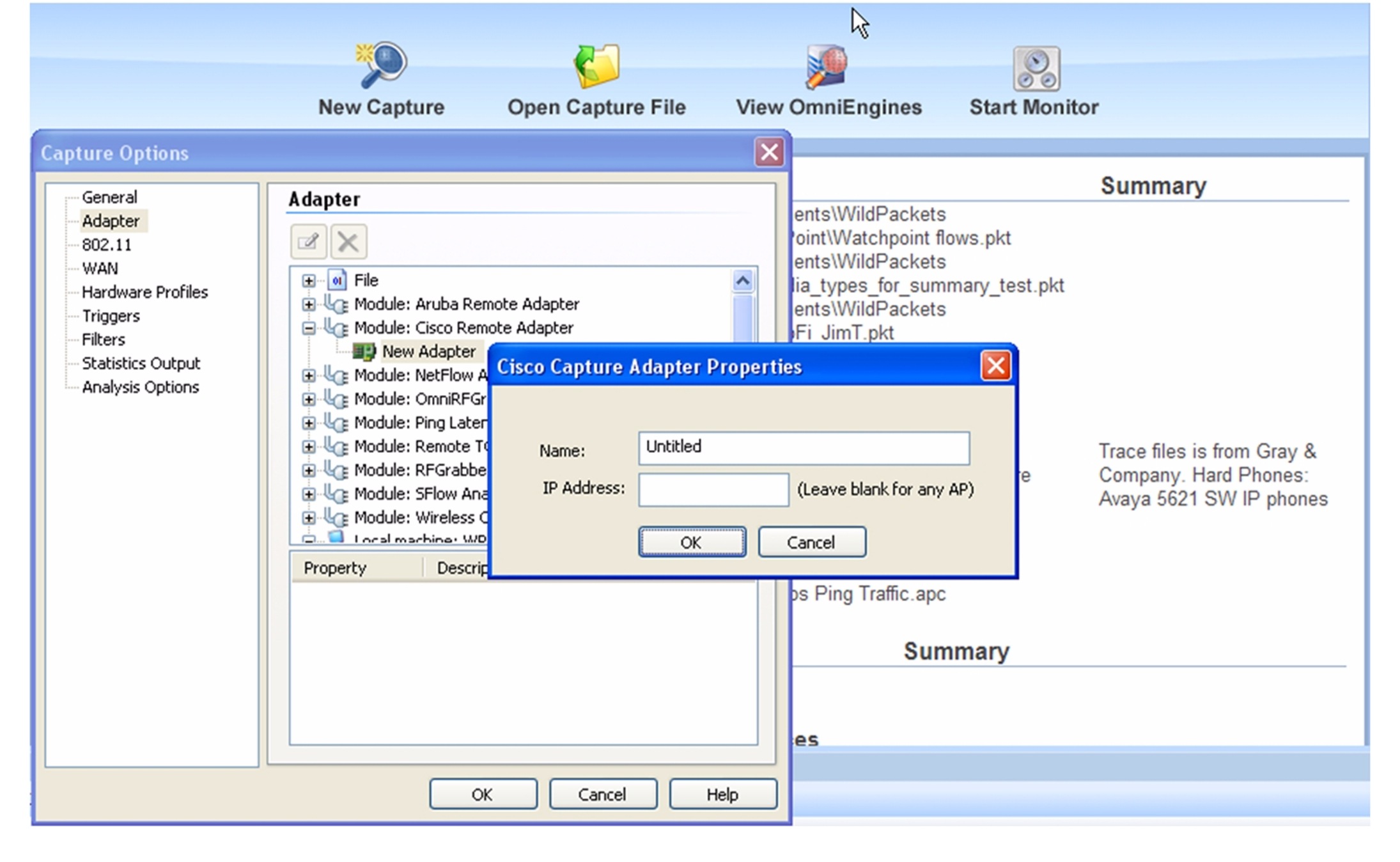Click the delete adapter X icon
Screen dimensions: 1400x862
pyautogui.click(x=348, y=242)
